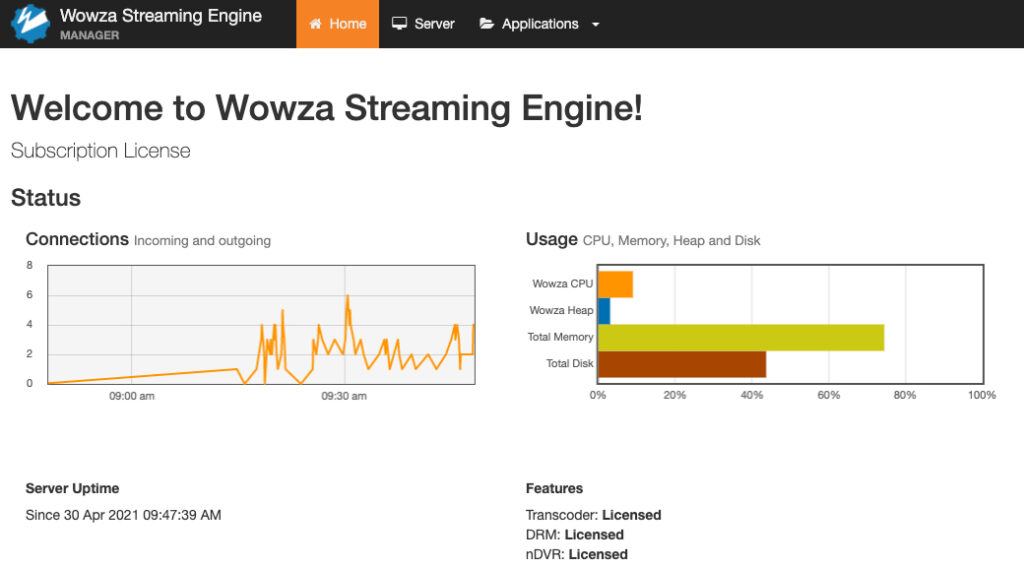Click the brown Total Disk bar

(682, 364)
